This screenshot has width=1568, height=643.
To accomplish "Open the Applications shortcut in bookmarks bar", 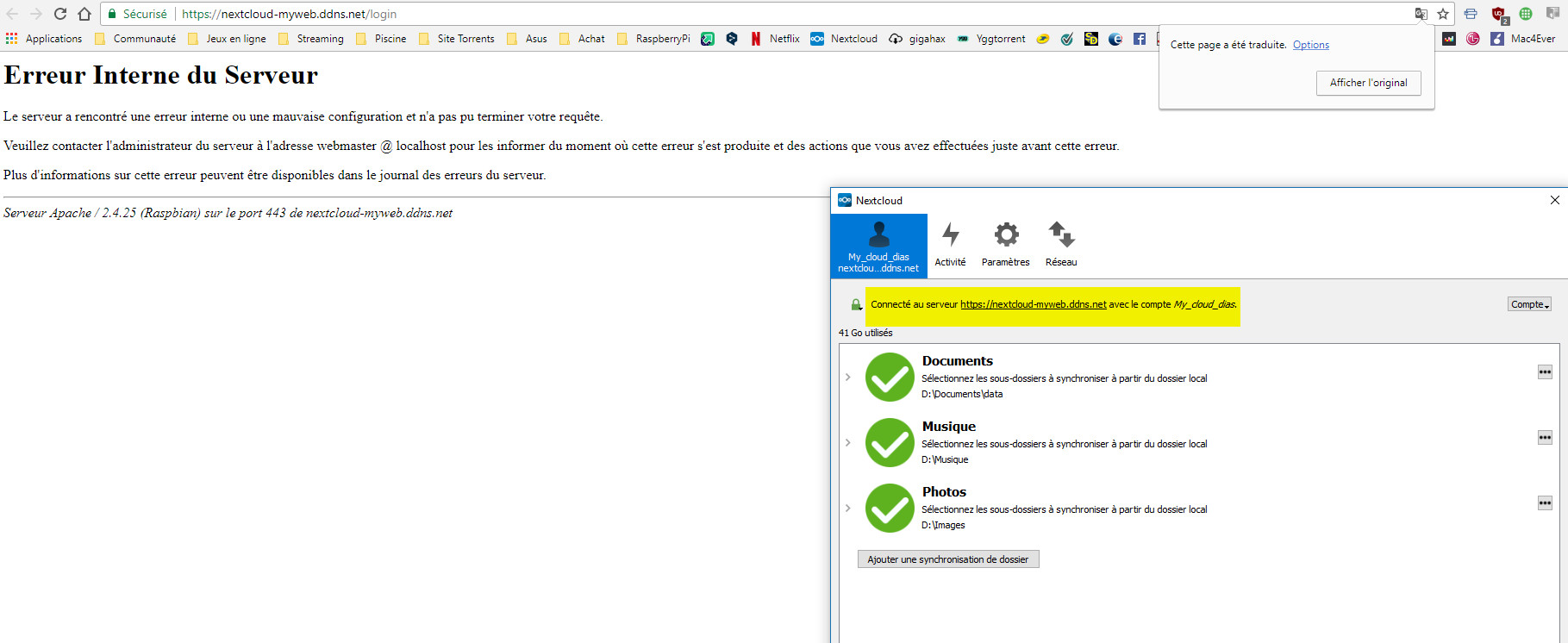I will pos(44,39).
